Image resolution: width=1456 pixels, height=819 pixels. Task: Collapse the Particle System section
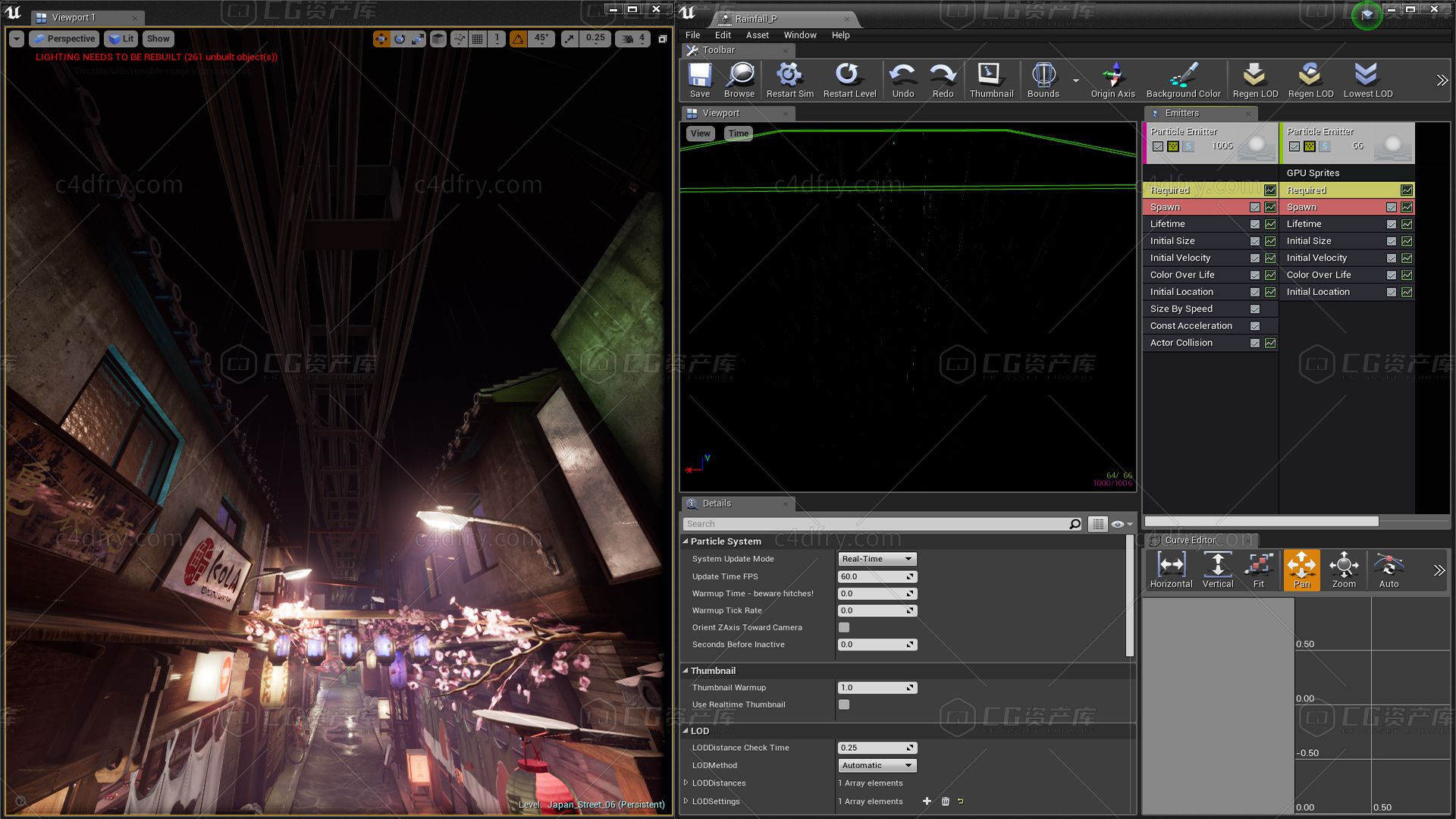click(x=686, y=541)
